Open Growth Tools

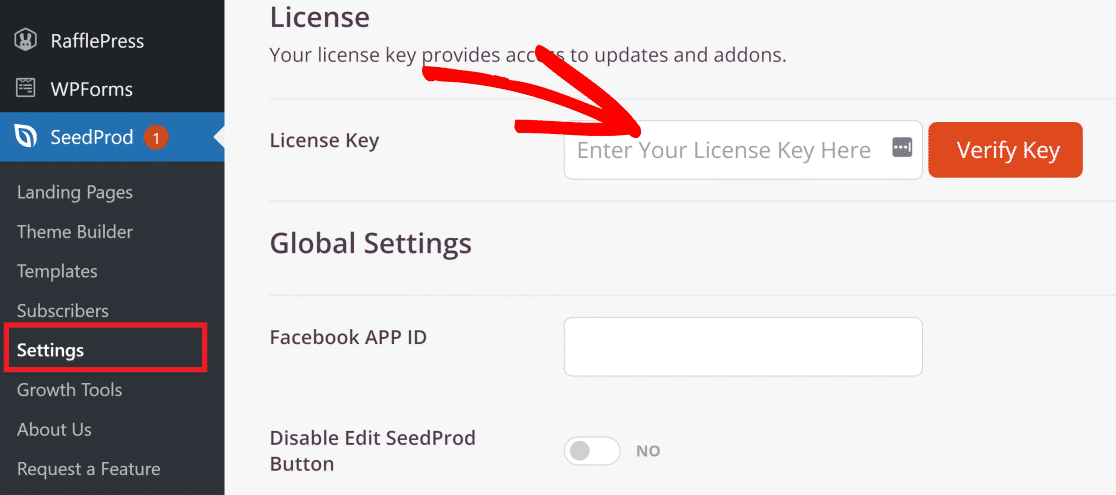click(x=70, y=390)
